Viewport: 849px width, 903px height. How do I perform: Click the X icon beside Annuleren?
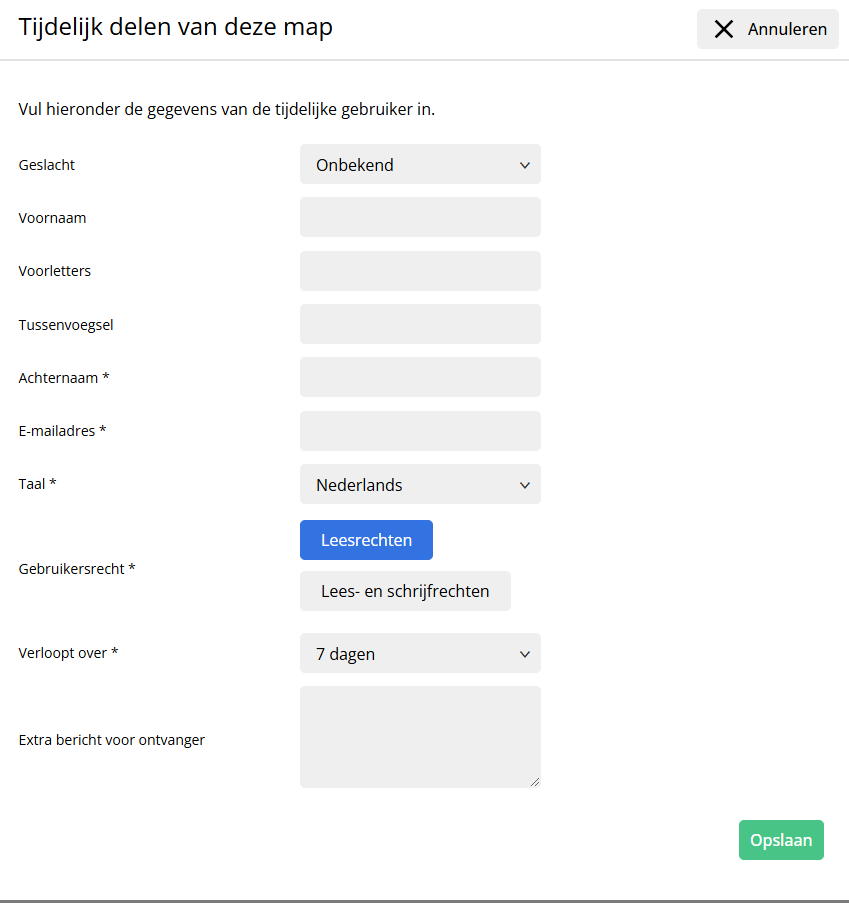[724, 30]
